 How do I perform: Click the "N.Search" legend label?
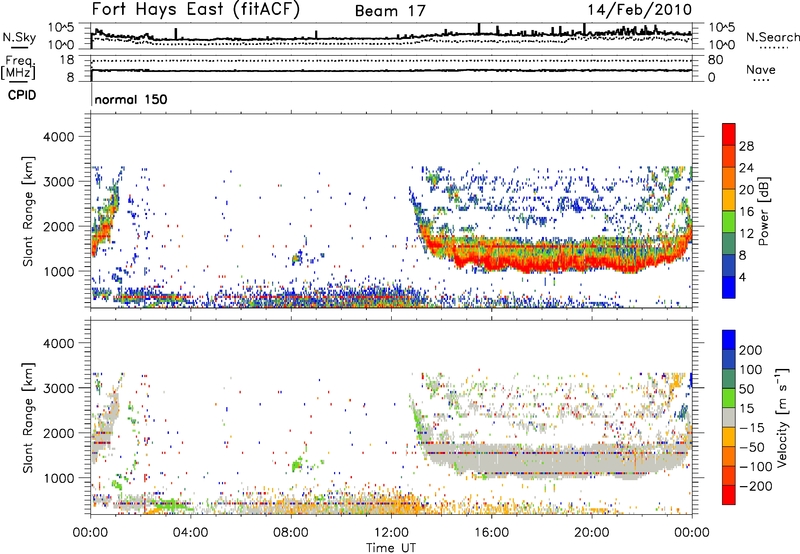pos(772,37)
